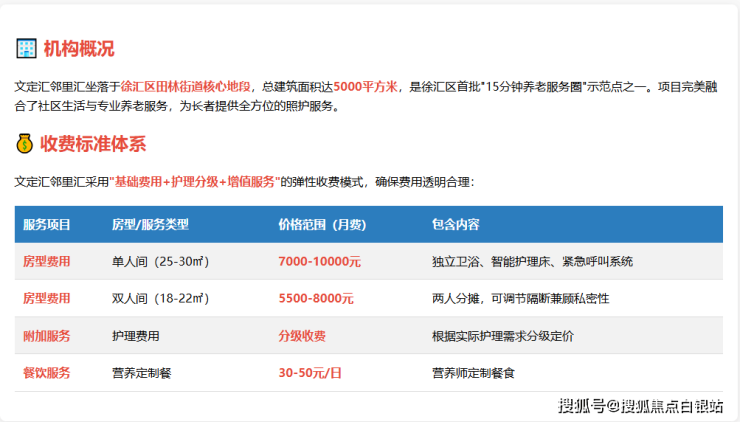Click the money bag icon beside 收费标准体系
This screenshot has width=740, height=422.
click(x=26, y=144)
